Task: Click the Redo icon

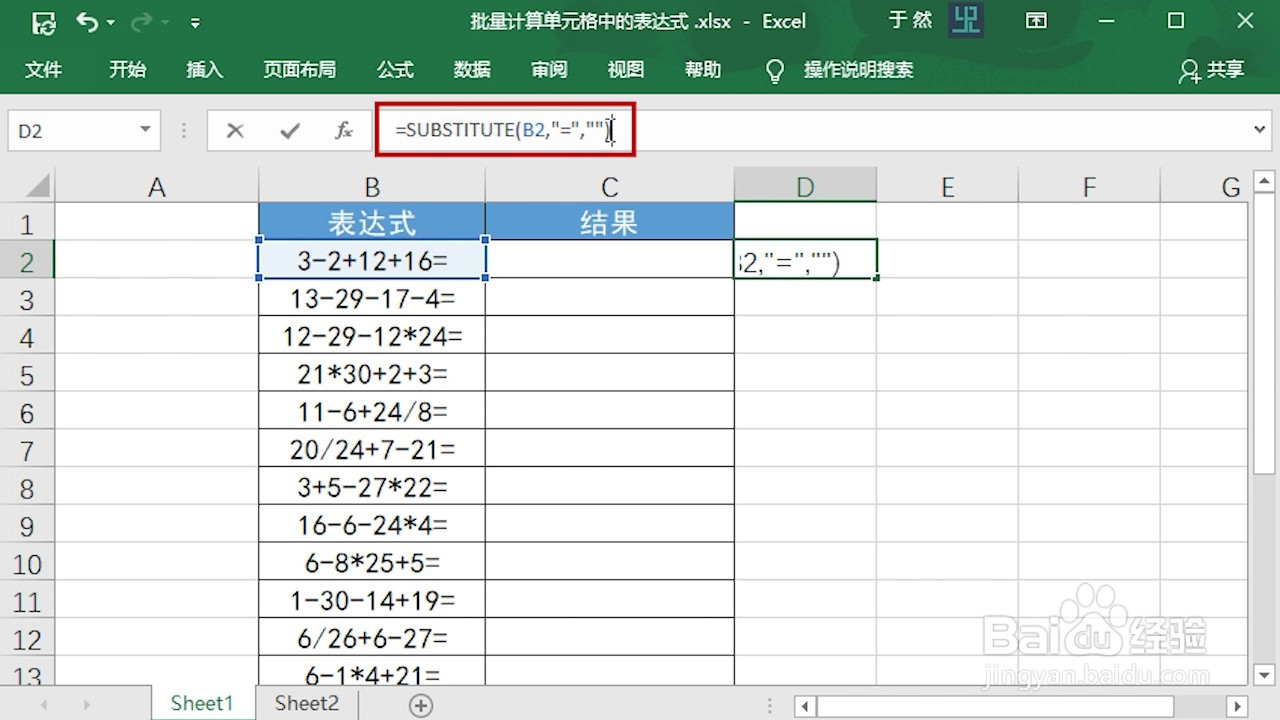Action: [139, 21]
